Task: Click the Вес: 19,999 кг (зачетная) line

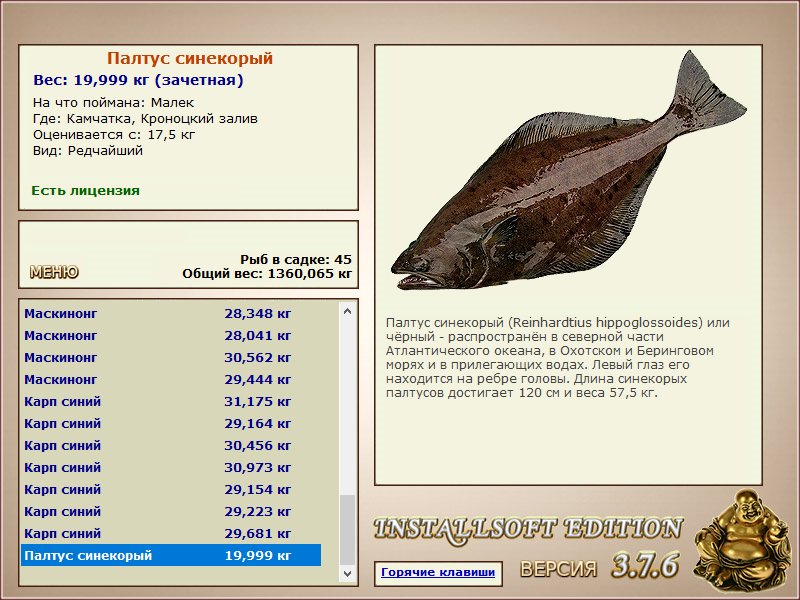Action: coord(138,80)
